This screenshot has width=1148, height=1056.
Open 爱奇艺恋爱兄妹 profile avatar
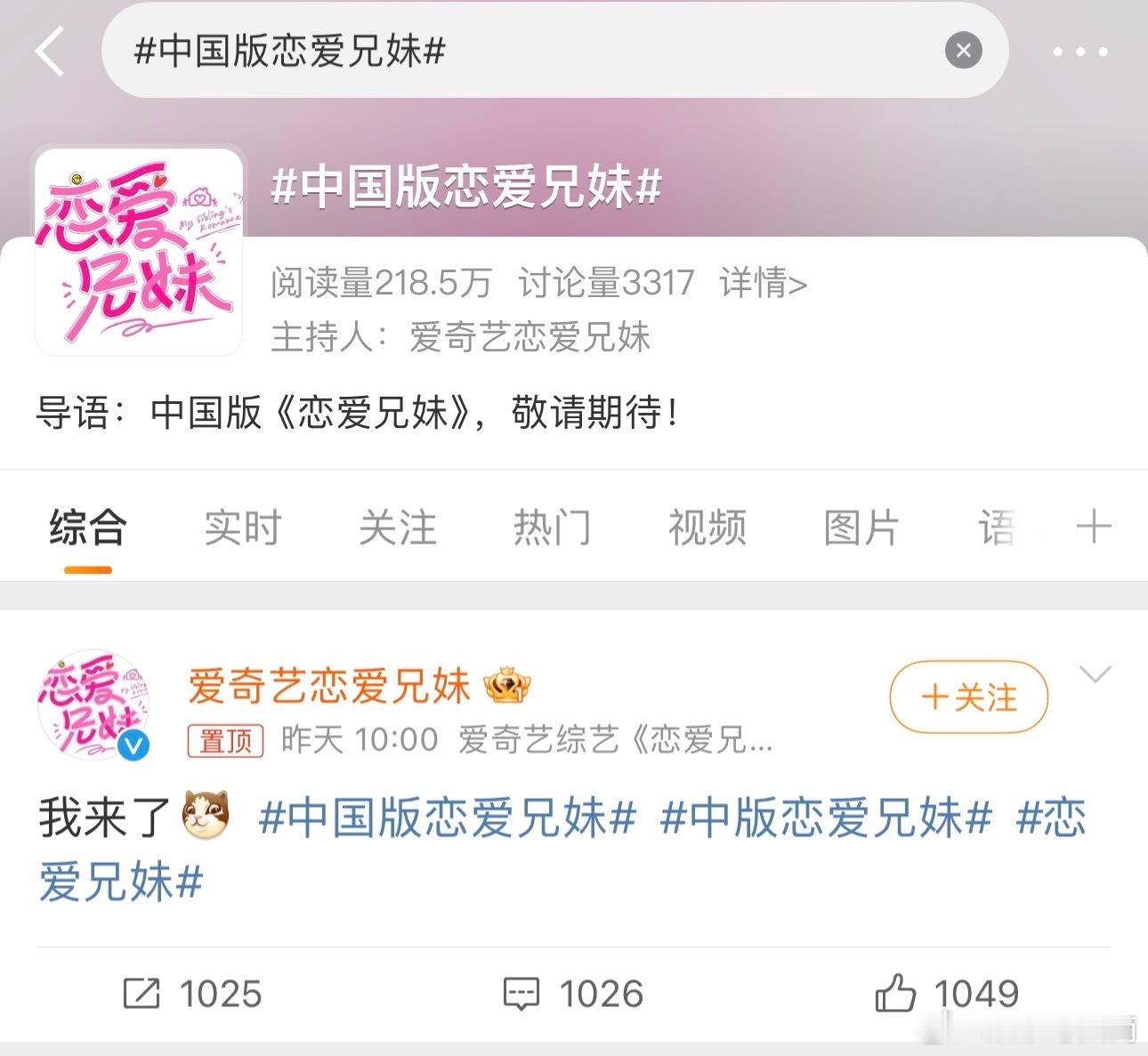tap(93, 705)
